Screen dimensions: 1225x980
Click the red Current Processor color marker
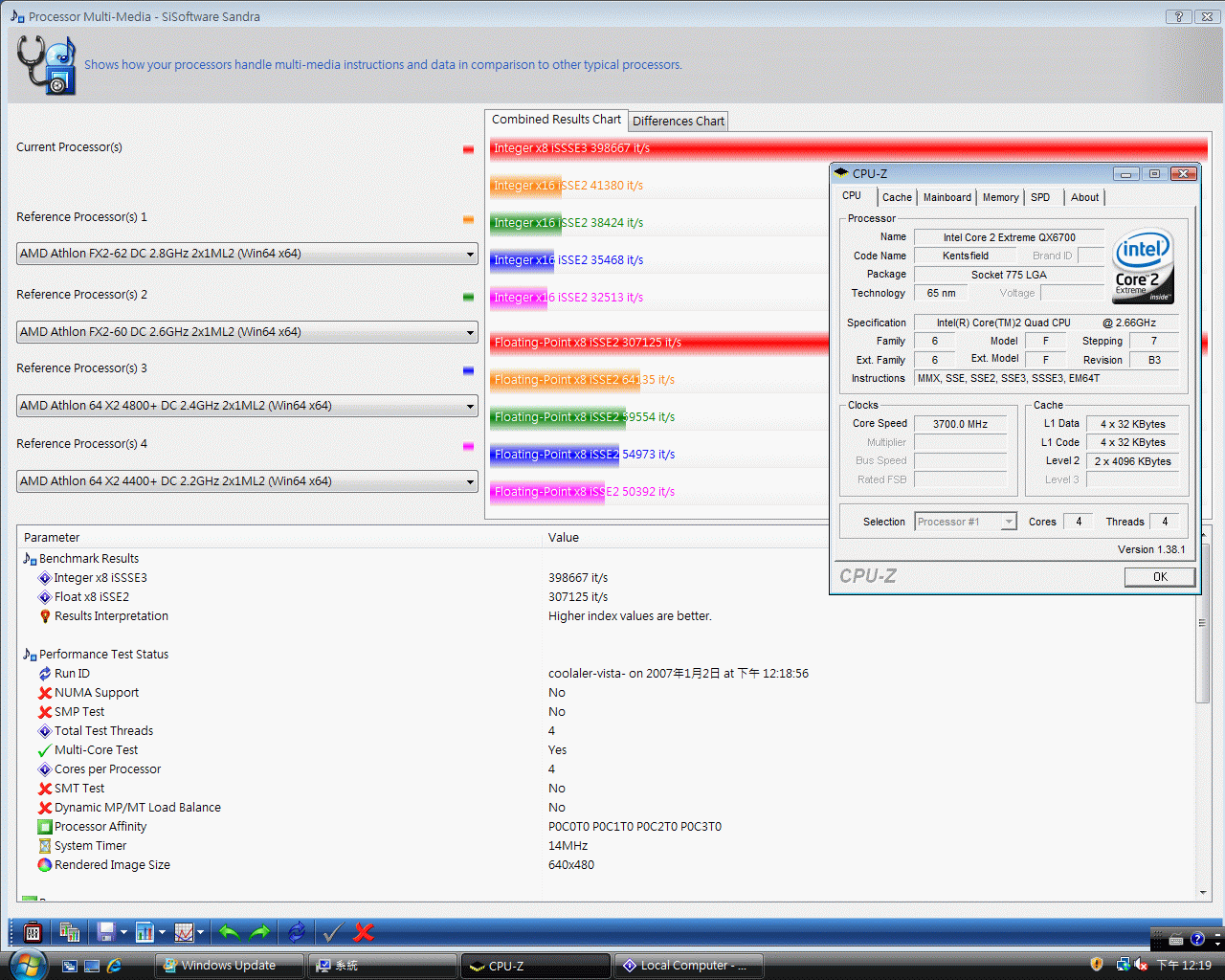(468, 148)
